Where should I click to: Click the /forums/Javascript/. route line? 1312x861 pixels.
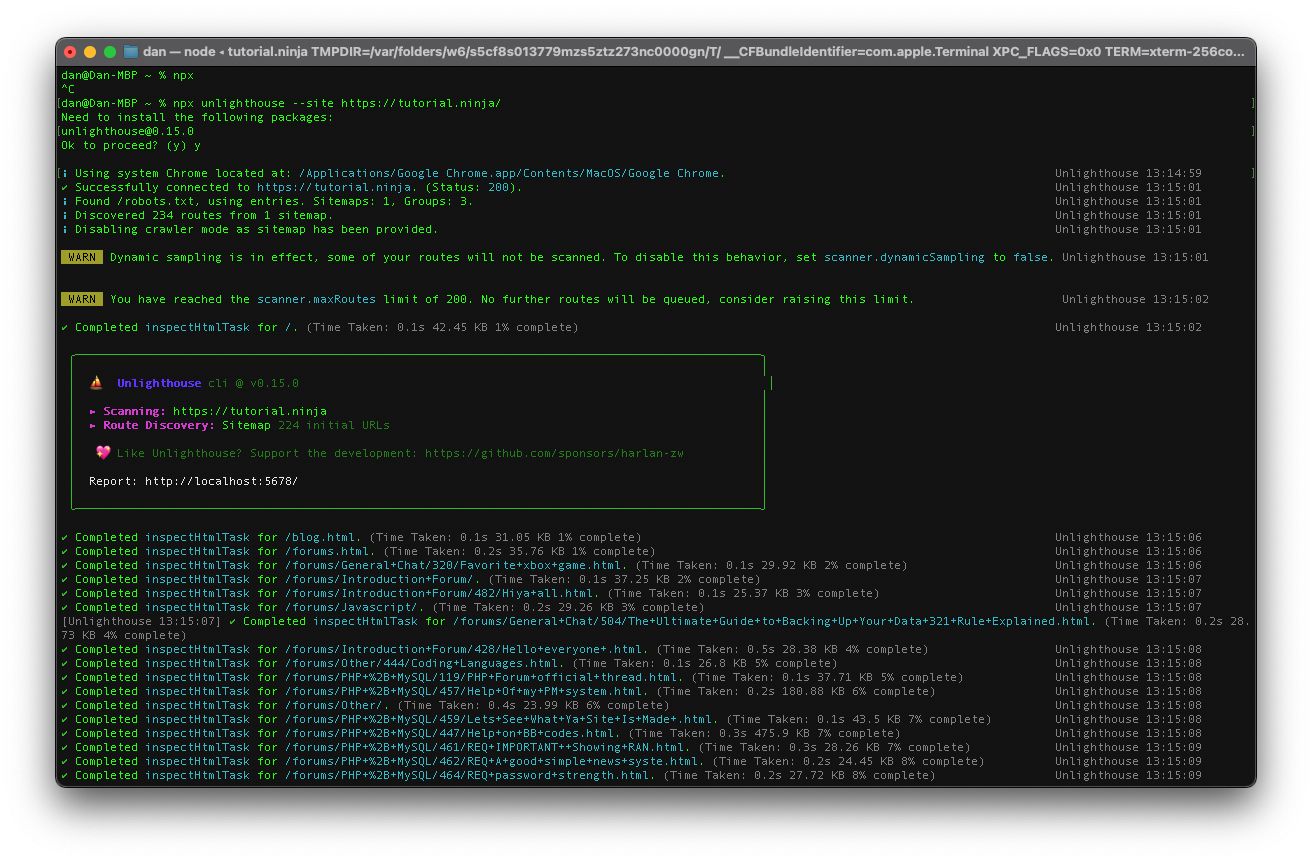(x=382, y=607)
